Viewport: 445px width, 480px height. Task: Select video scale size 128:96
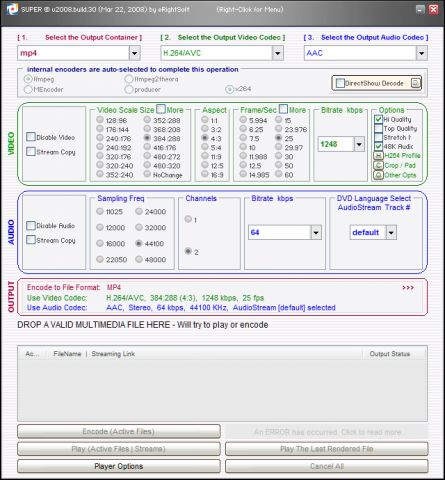100,119
